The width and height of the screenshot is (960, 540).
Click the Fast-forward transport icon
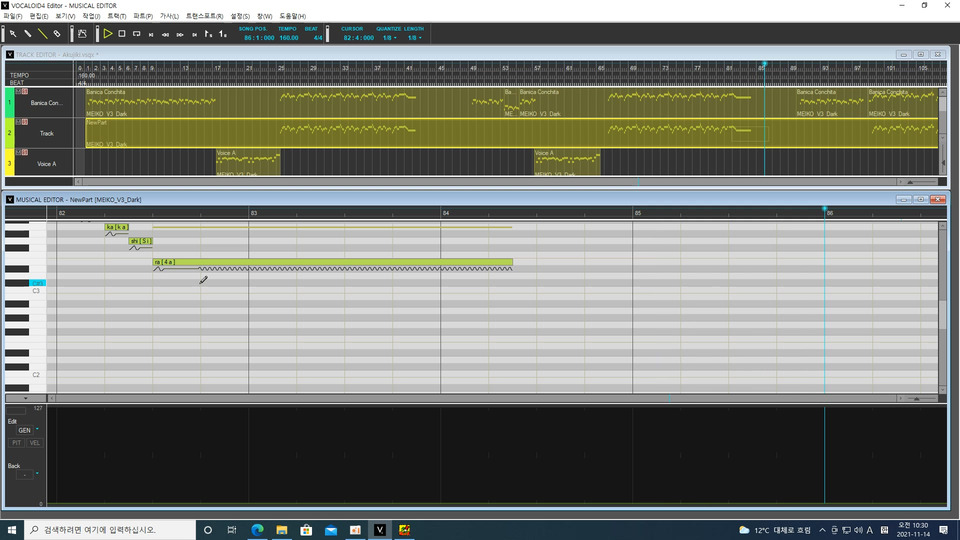180,35
